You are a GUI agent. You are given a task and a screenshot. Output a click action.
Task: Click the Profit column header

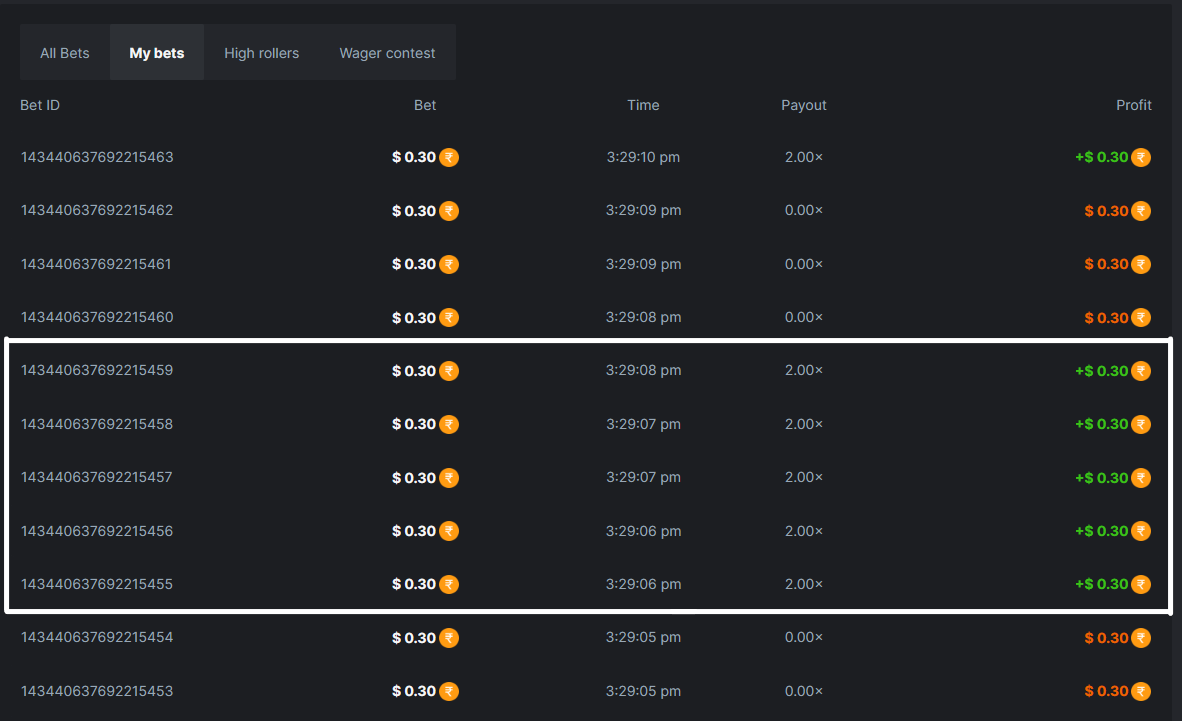coord(1134,105)
